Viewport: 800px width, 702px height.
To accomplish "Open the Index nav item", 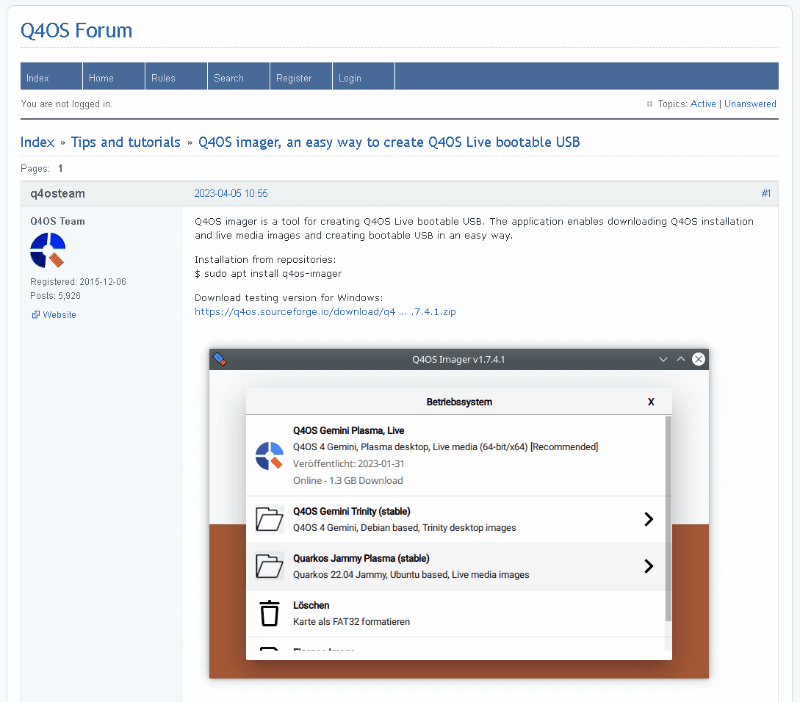I will 51,76.
